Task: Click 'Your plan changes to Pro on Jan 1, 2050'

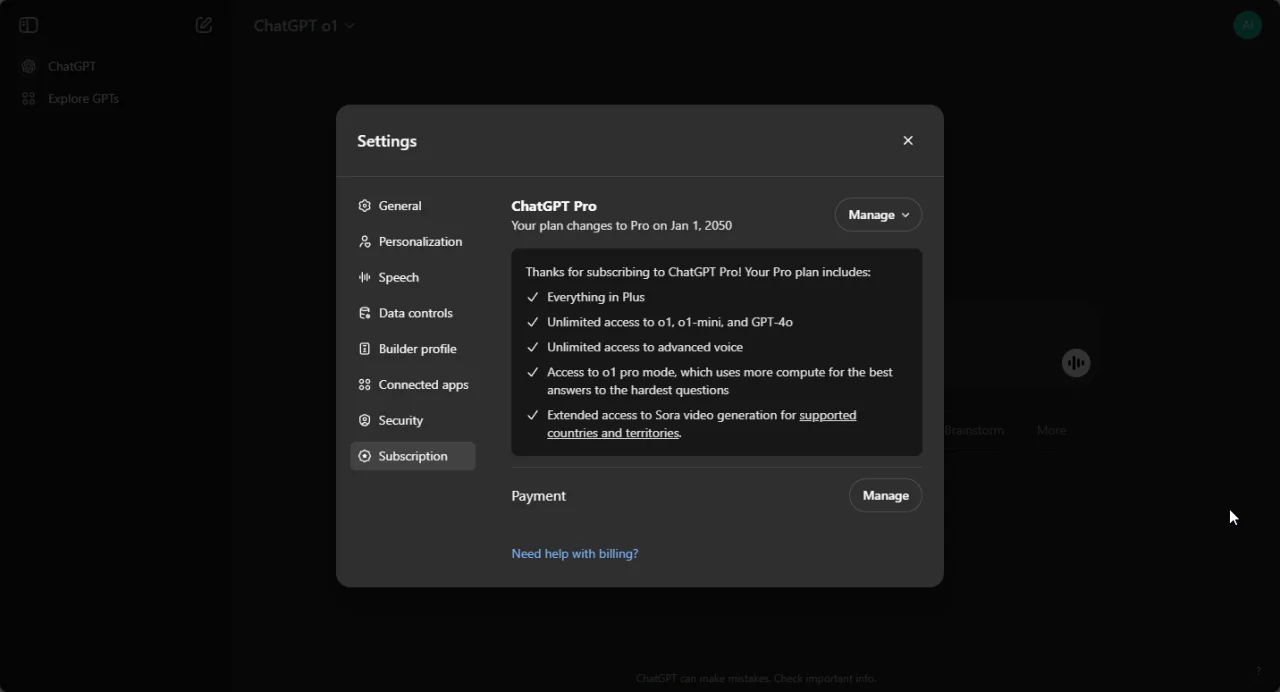Action: [x=621, y=226]
